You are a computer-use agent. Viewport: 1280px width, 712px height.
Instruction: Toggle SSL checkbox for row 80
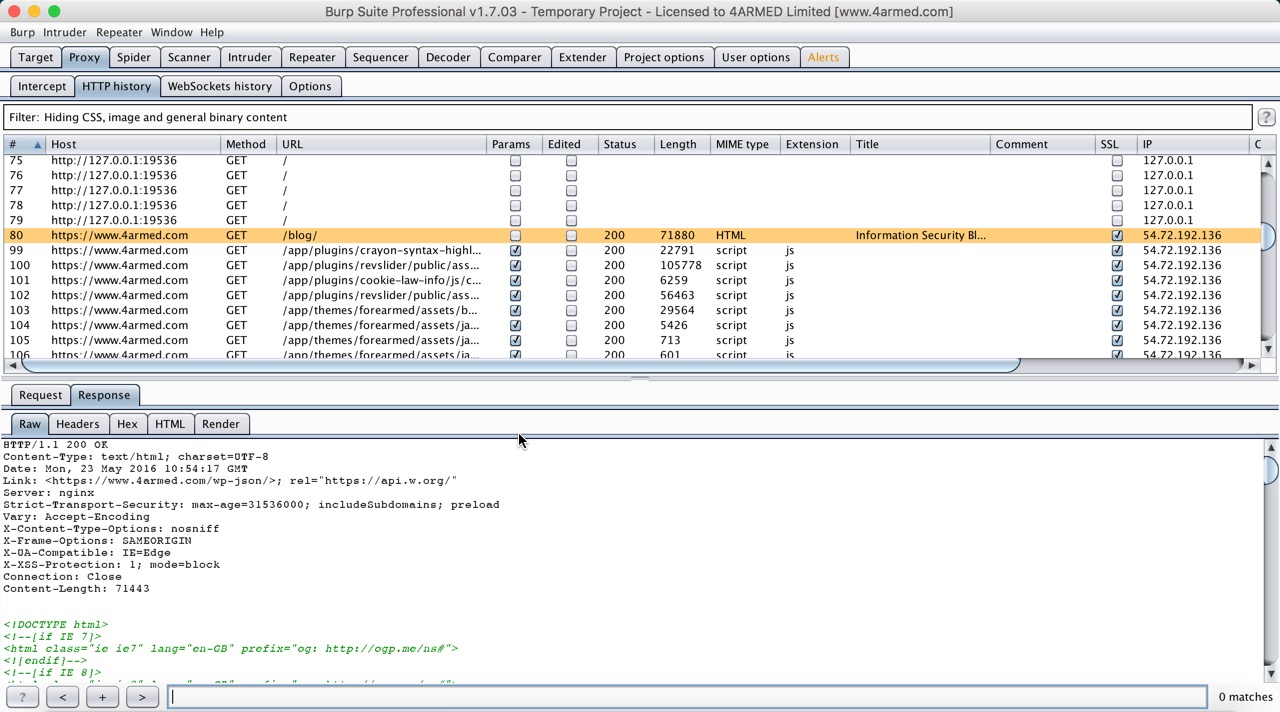(x=1117, y=235)
